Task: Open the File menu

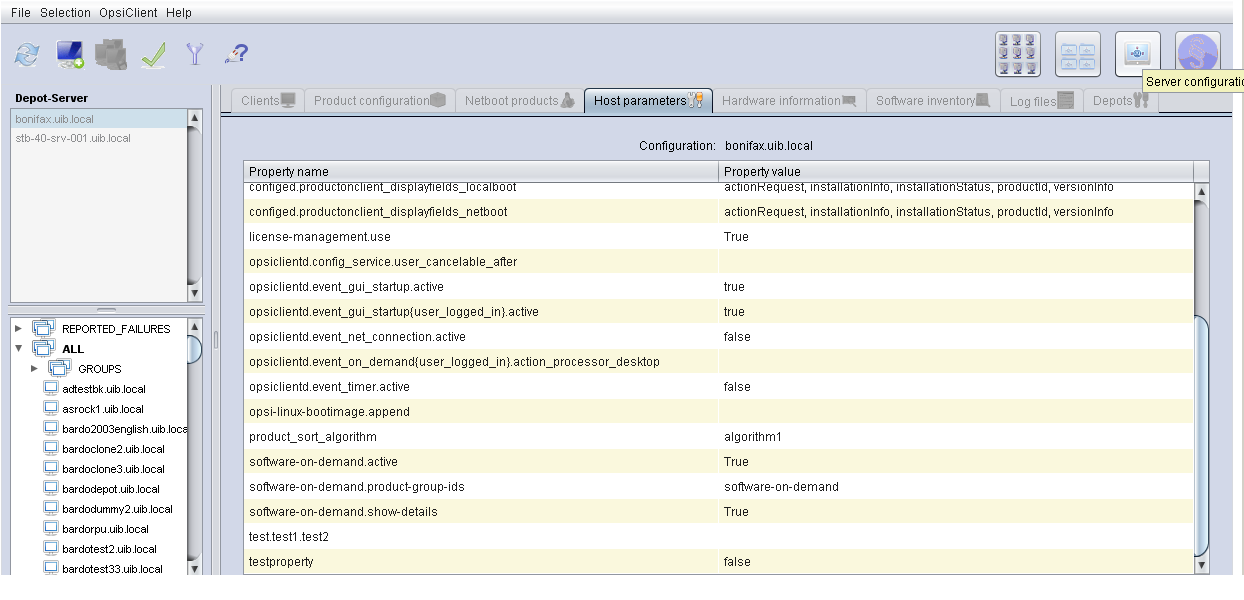Action: point(21,13)
